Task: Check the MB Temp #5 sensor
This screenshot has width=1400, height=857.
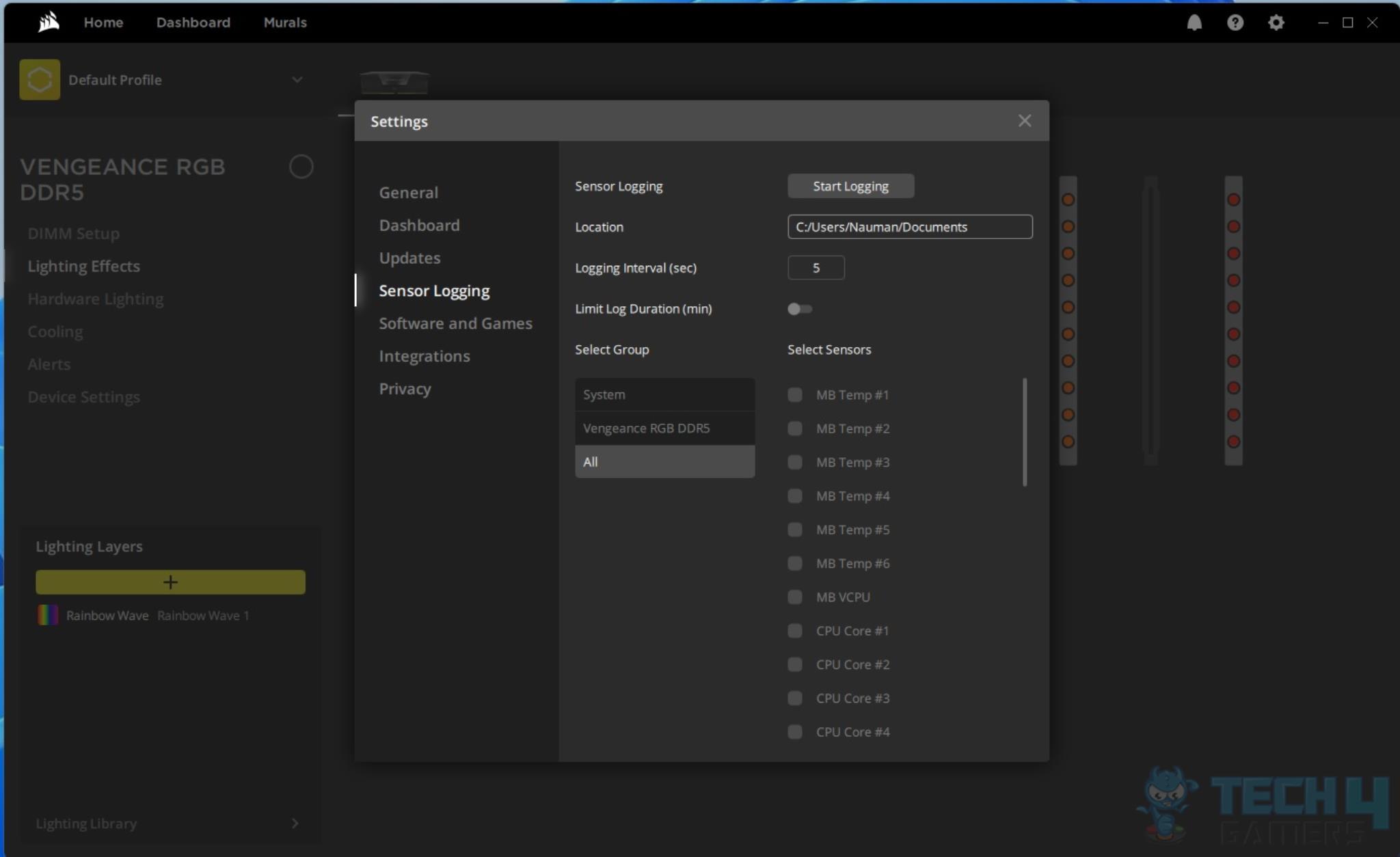Action: coord(794,530)
